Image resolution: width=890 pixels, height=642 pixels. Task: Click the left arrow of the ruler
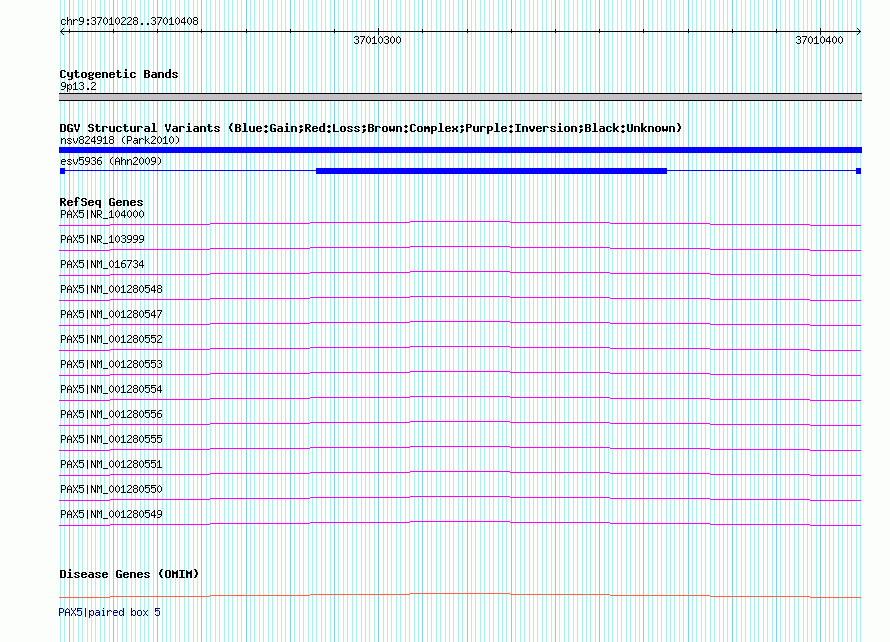click(x=63, y=32)
